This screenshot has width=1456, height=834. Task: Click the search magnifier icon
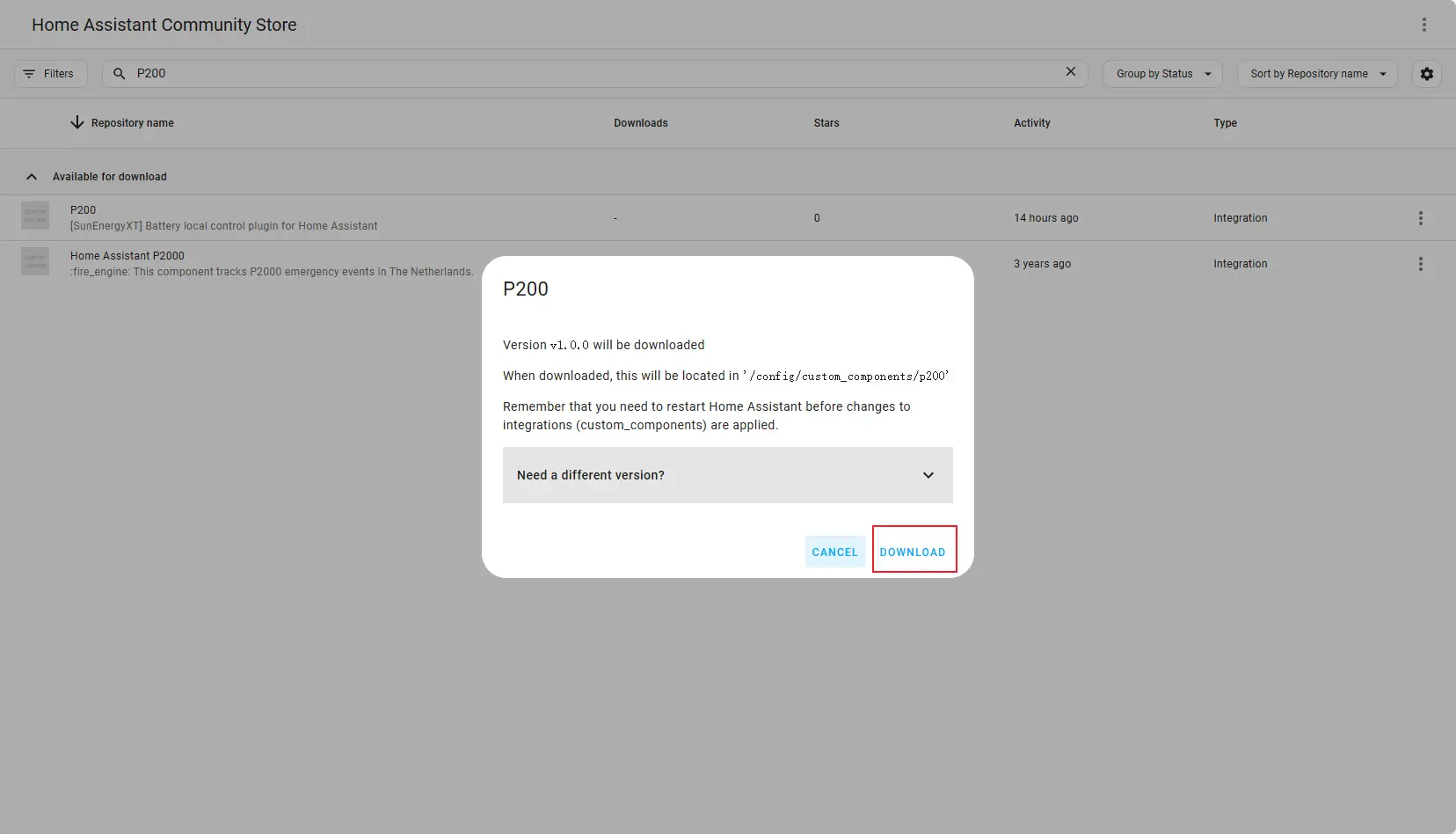120,74
